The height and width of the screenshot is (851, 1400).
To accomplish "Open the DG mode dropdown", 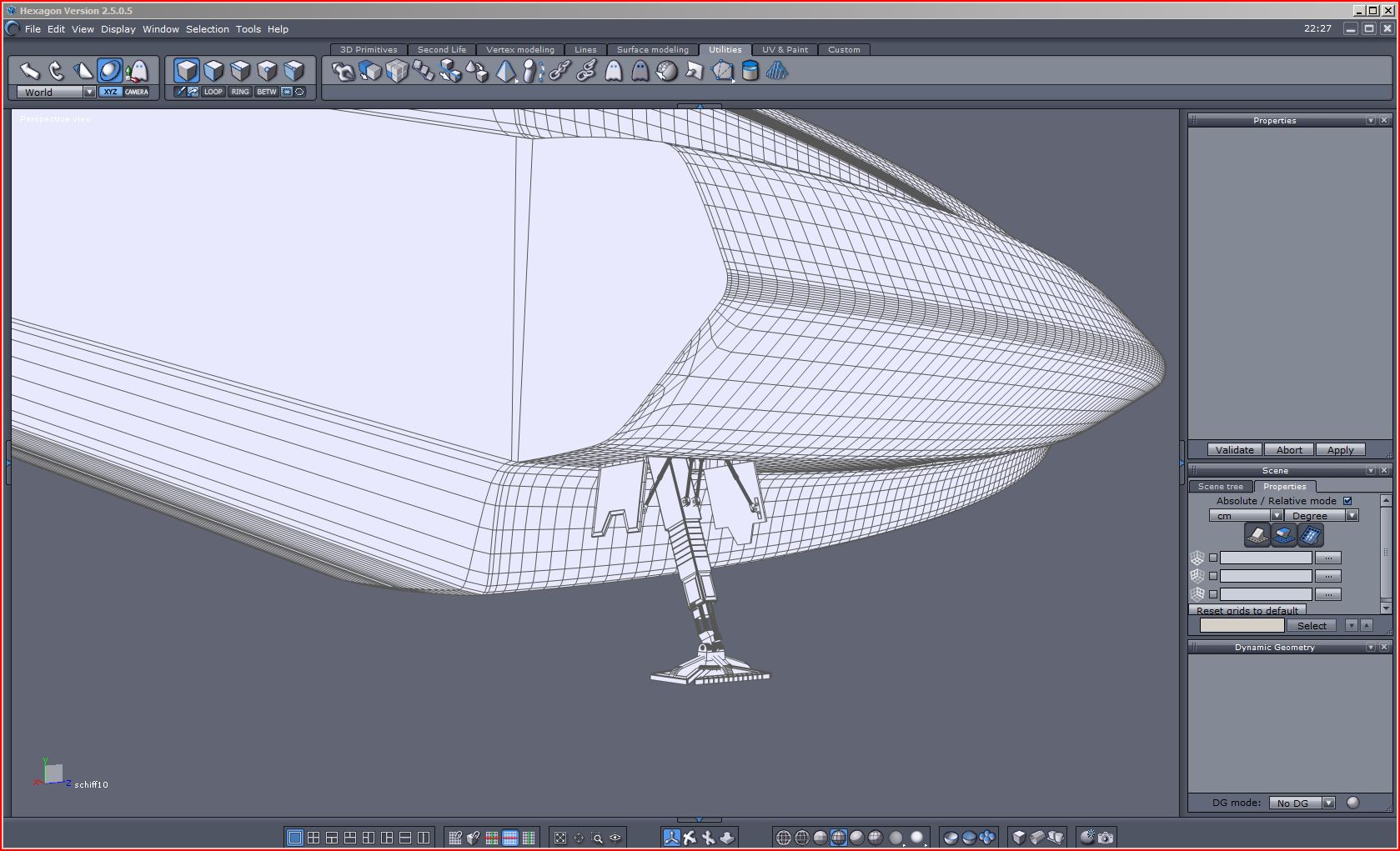I will (x=1329, y=803).
